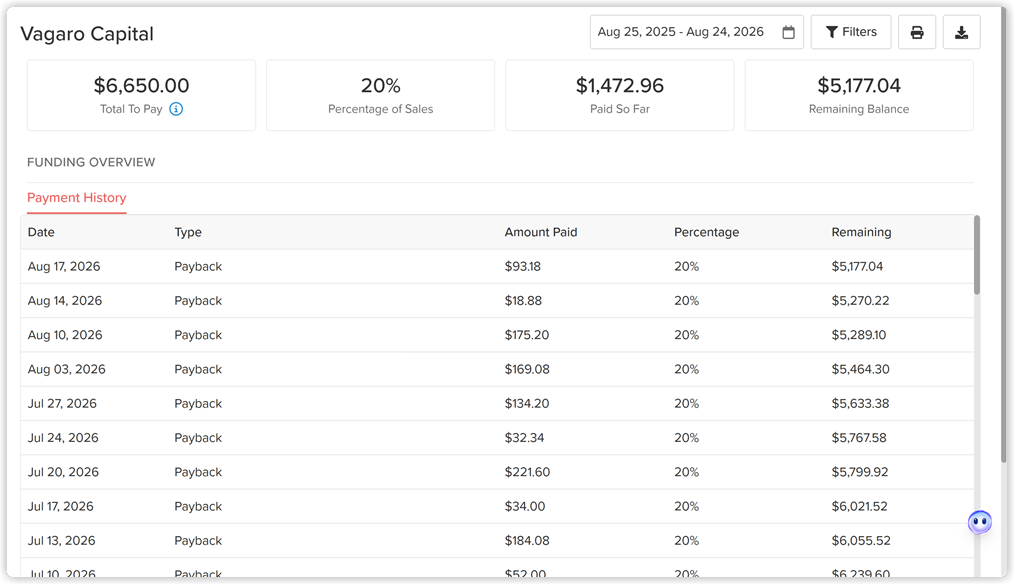Click Payback type in Aug 17 row
Screen dimensions: 1015x585
[198, 267]
